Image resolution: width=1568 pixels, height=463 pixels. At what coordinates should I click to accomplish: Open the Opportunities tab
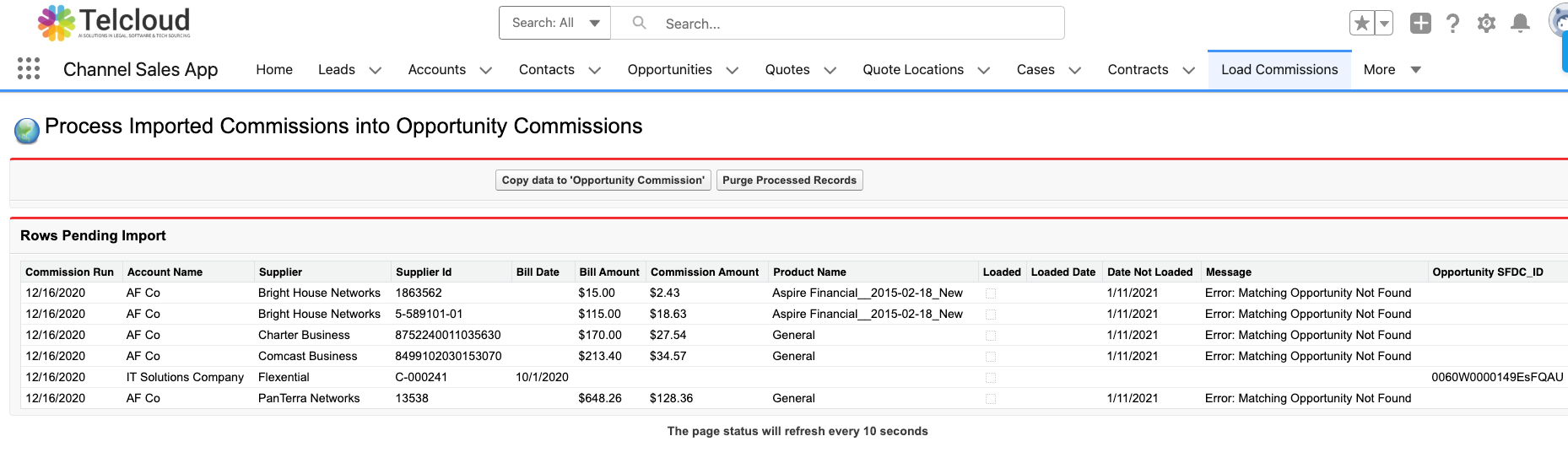(670, 69)
